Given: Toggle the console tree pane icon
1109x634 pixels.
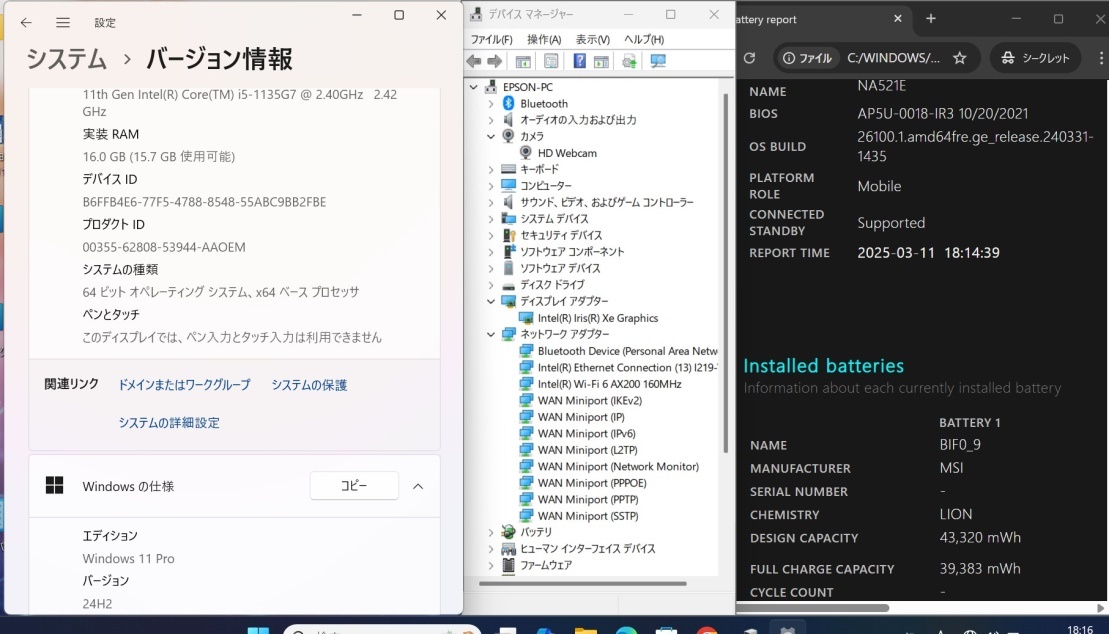Looking at the screenshot, I should 522,61.
